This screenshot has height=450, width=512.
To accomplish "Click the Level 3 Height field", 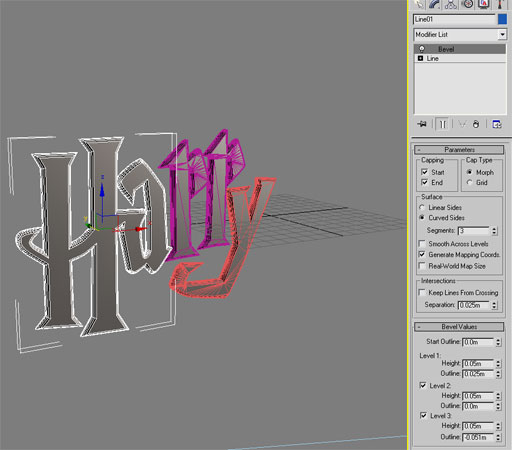I will point(477,426).
